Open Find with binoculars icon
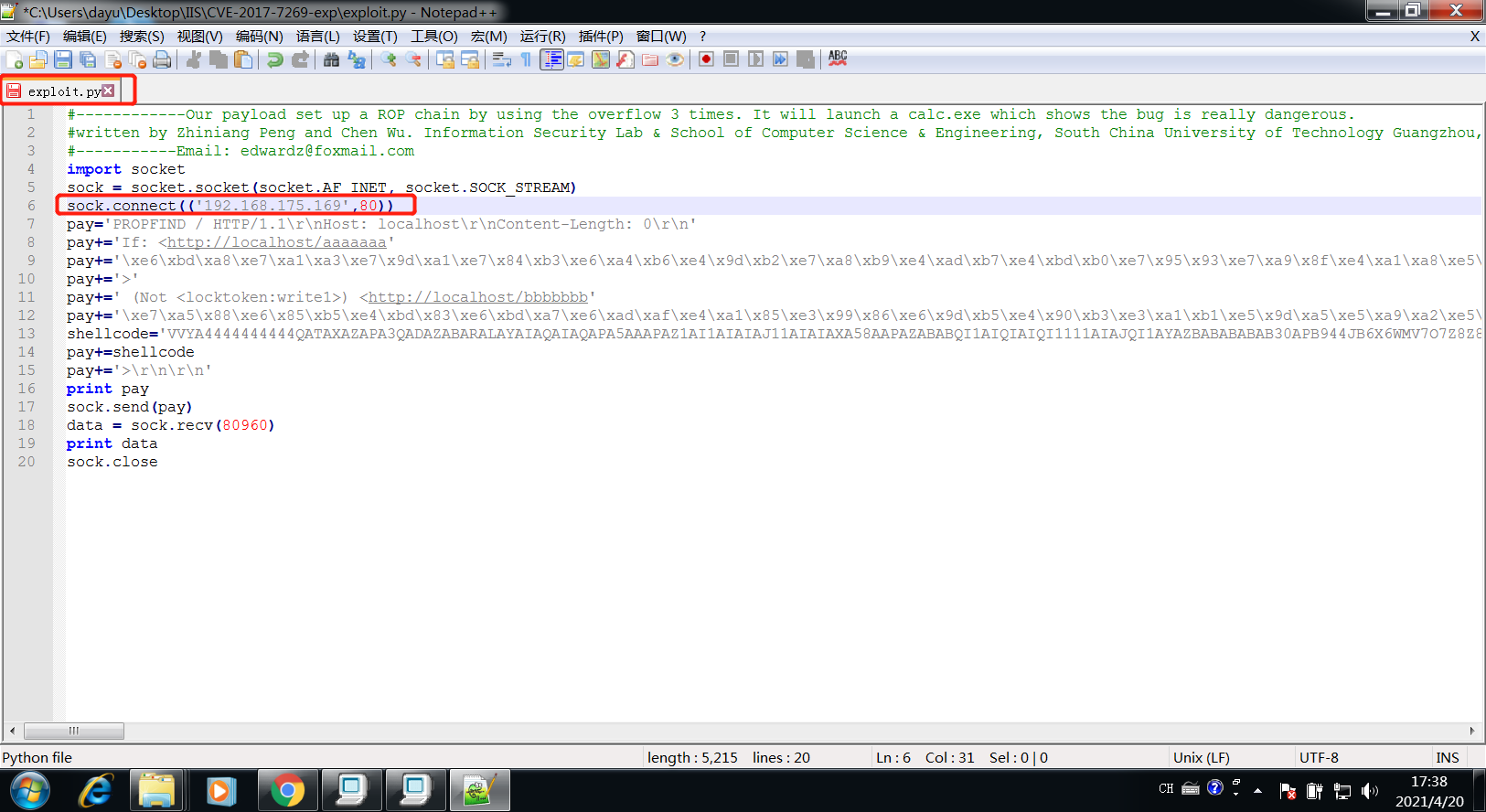This screenshot has width=1486, height=812. point(331,59)
